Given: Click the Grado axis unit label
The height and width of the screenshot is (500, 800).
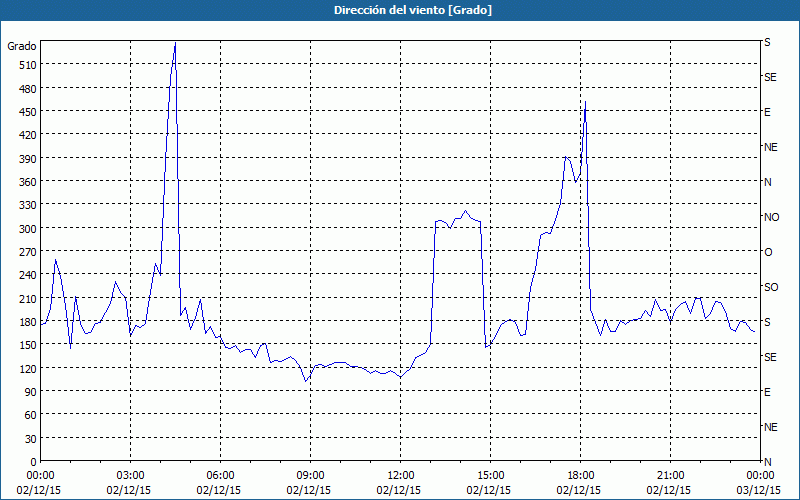Looking at the screenshot, I should coord(22,46).
